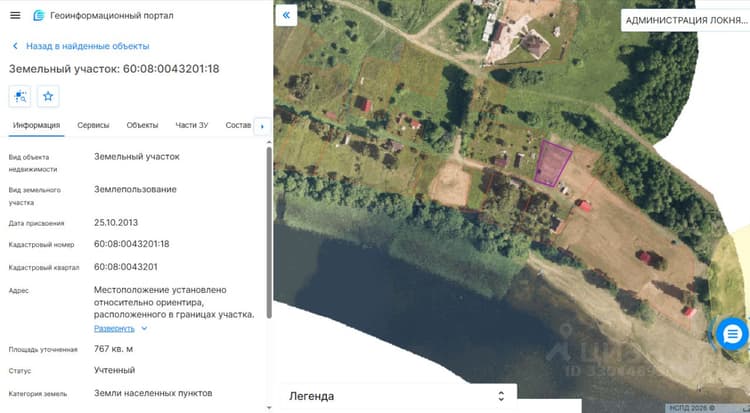Click the Площадь уточненная field label

click(43, 349)
